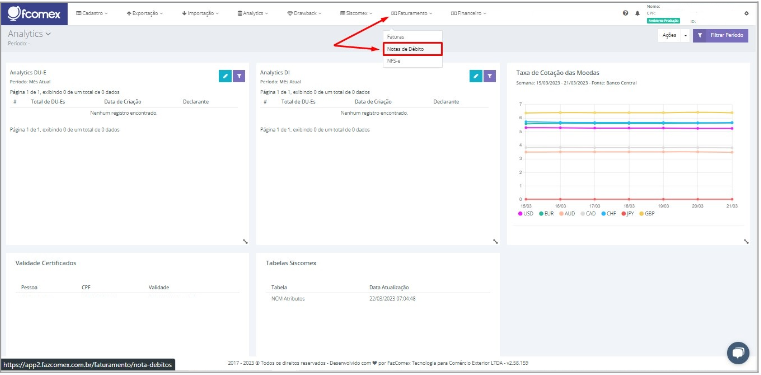Click Data de Criação header in DU-E table
Screen dimensions: 761x375
(x=123, y=102)
